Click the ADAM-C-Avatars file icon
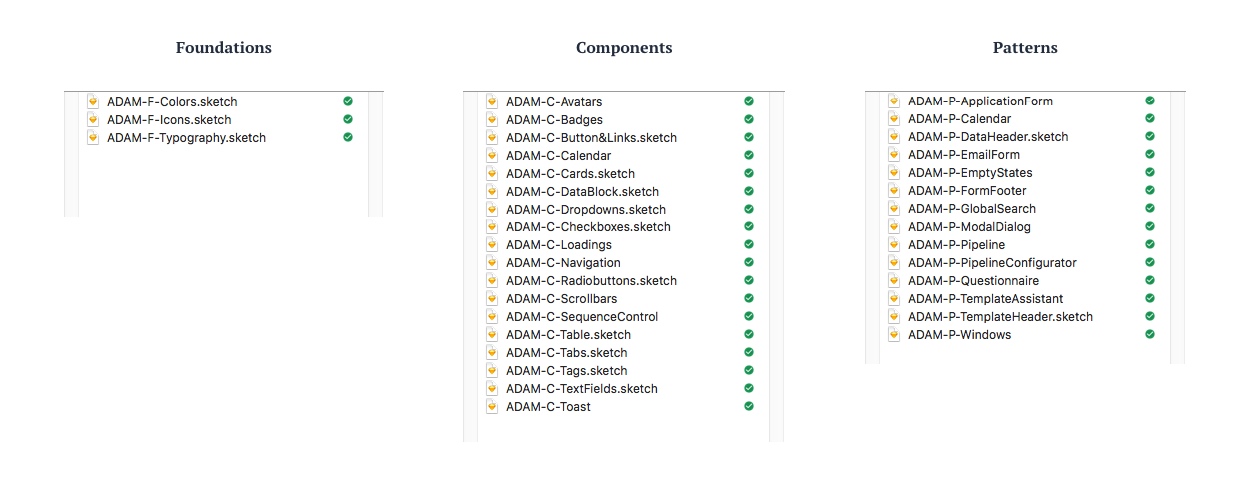1250x486 pixels. (492, 102)
